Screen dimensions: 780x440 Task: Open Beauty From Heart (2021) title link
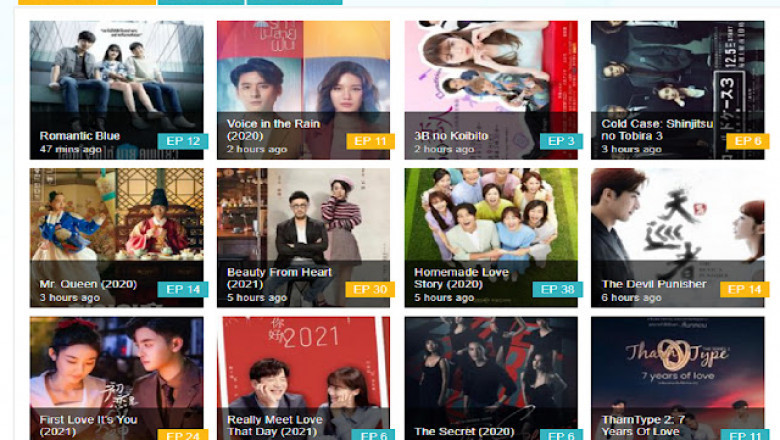click(x=279, y=278)
